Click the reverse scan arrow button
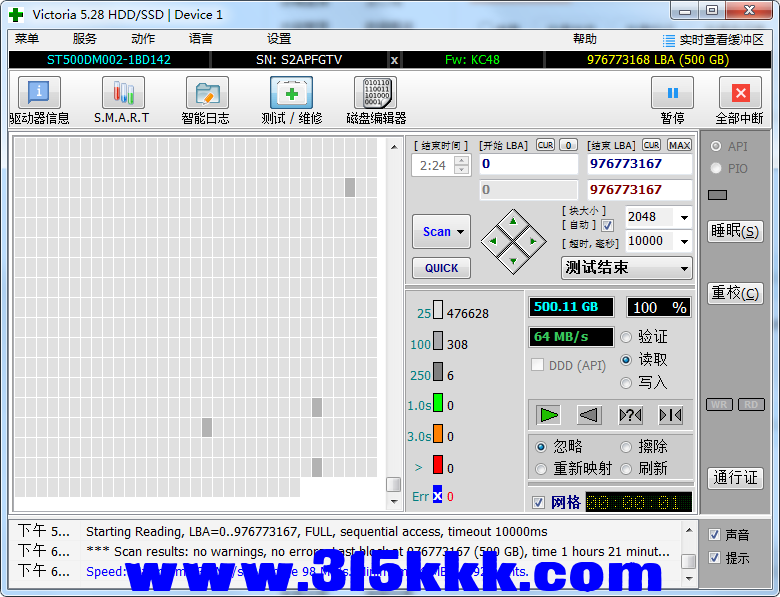The image size is (780, 597). 589,415
